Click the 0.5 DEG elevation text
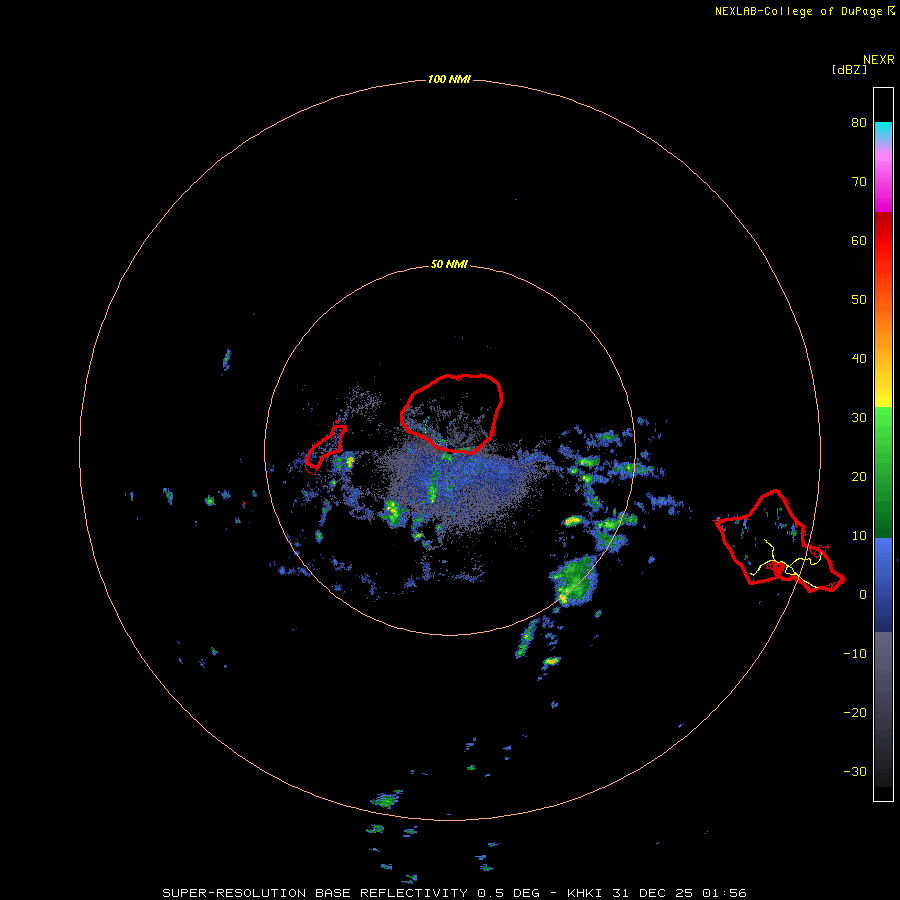The image size is (900, 900). (508, 893)
